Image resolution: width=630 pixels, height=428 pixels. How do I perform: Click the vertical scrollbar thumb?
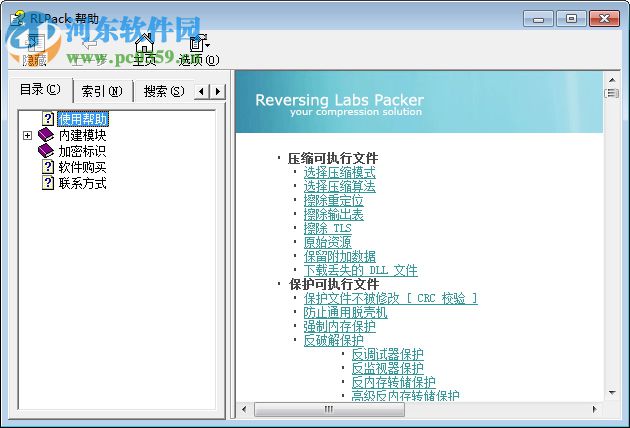[x=612, y=93]
